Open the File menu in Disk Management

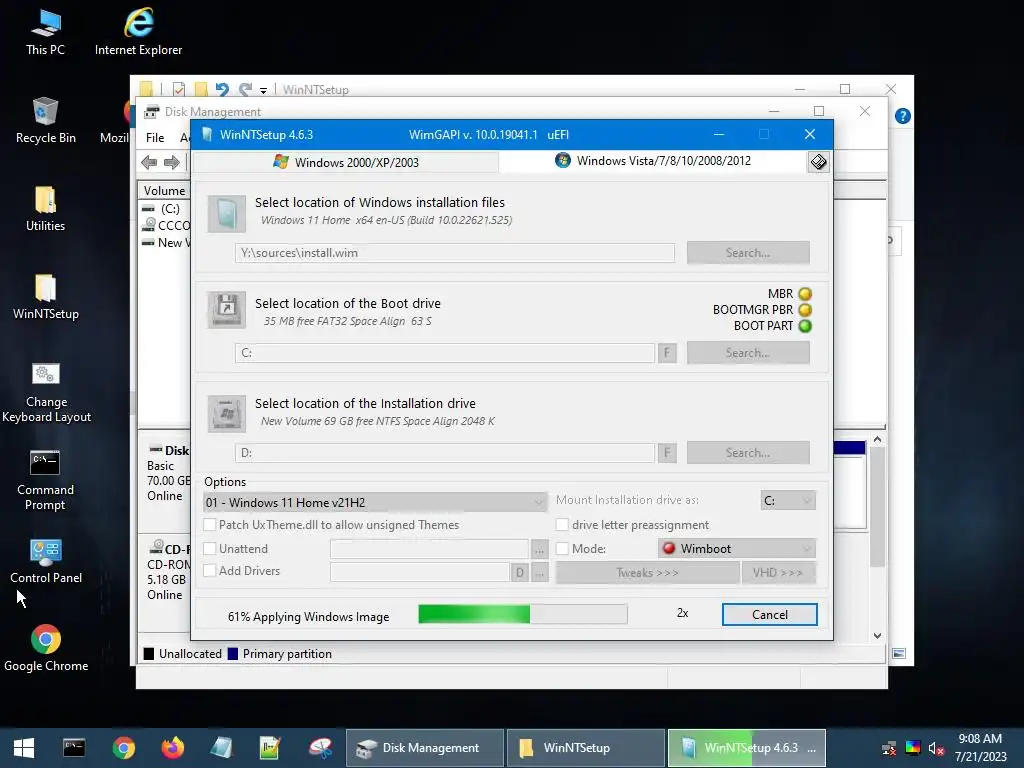(155, 138)
